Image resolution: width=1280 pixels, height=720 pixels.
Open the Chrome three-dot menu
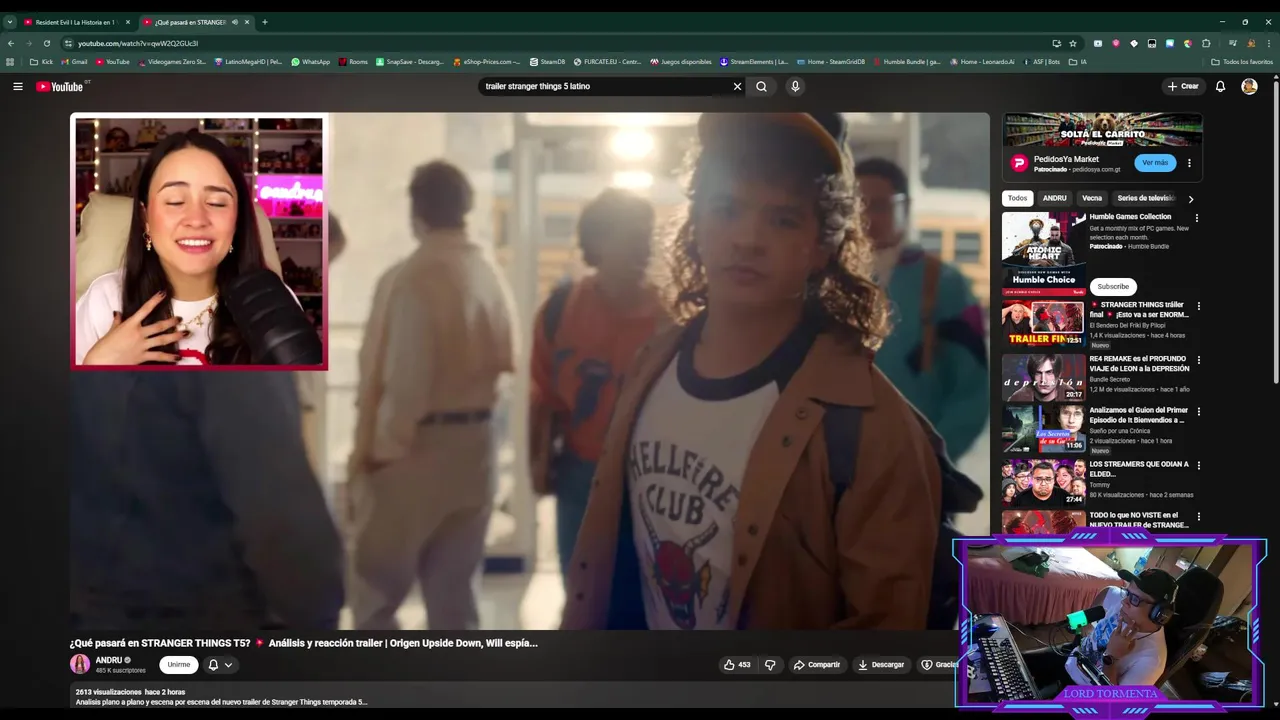point(1268,43)
